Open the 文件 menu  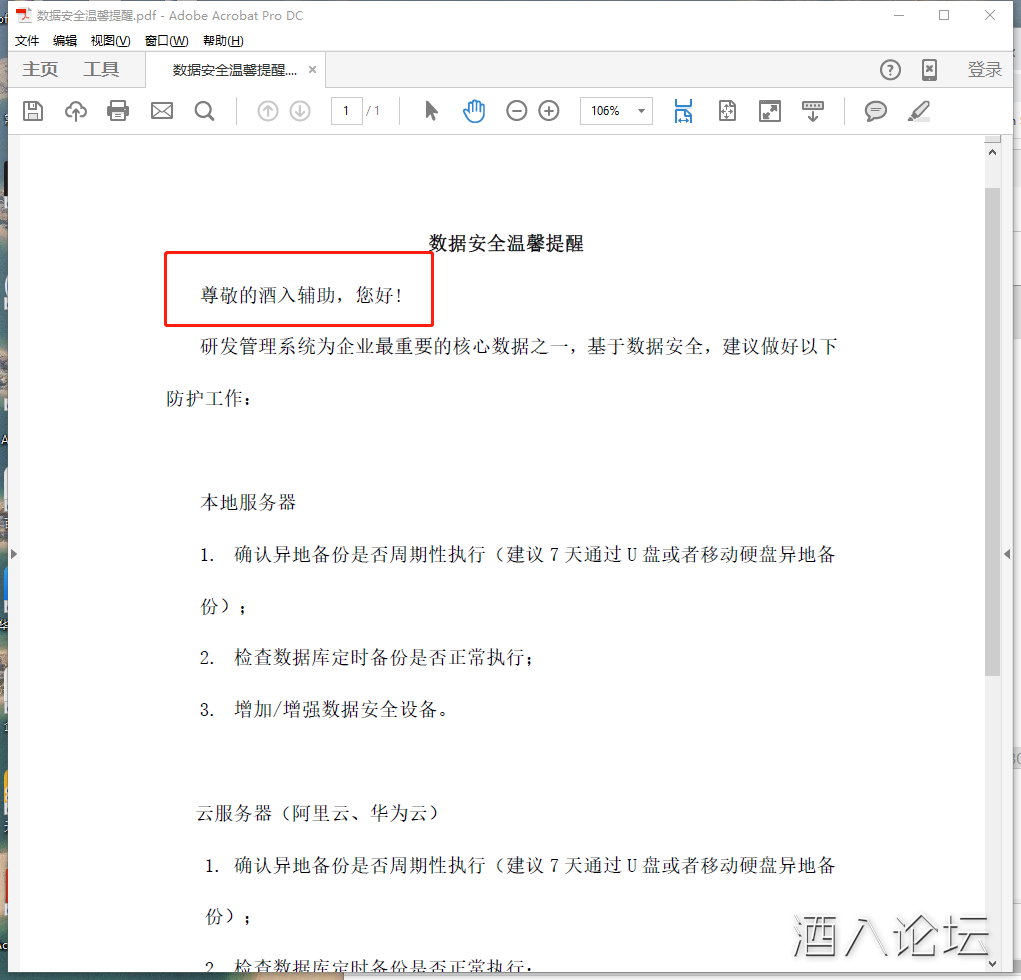27,41
